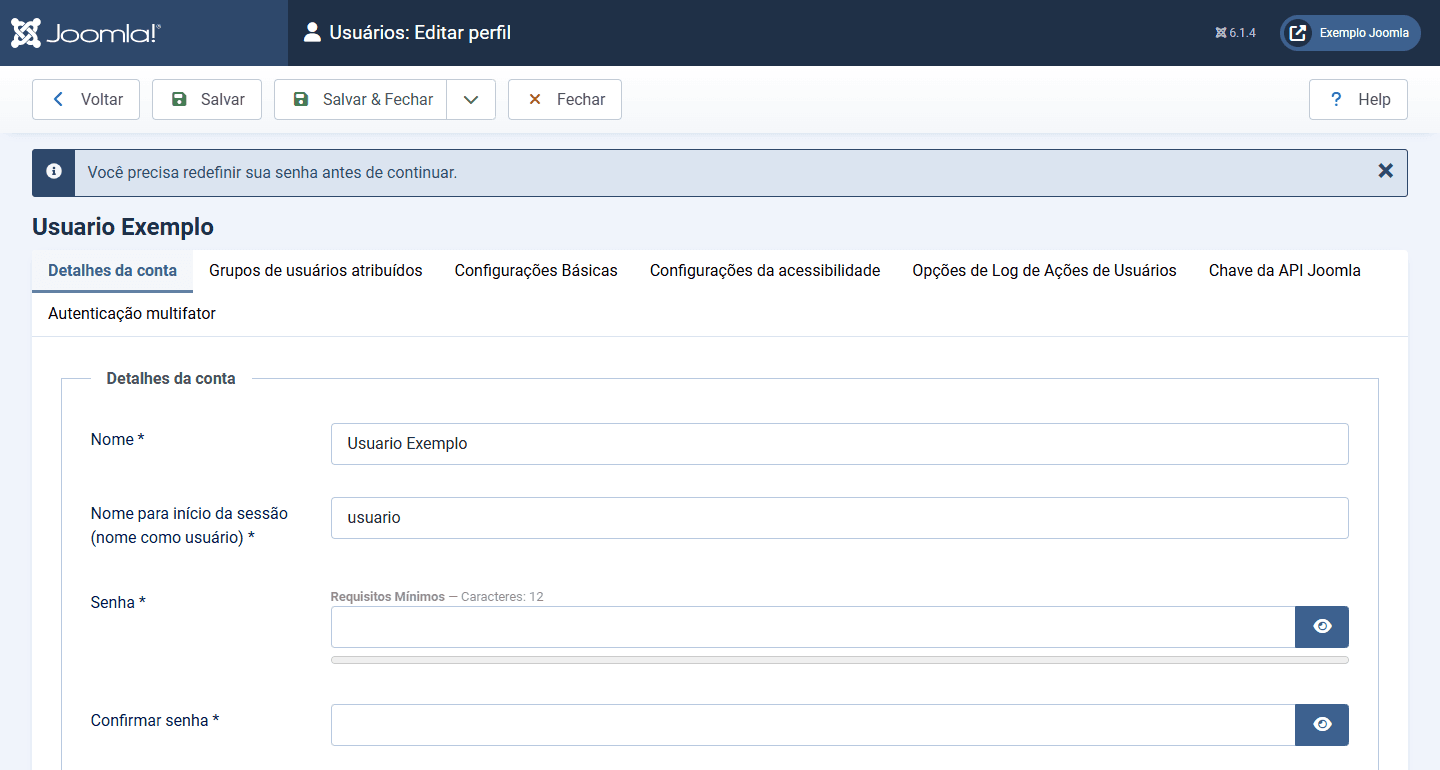Click the Fechar button

(x=565, y=100)
